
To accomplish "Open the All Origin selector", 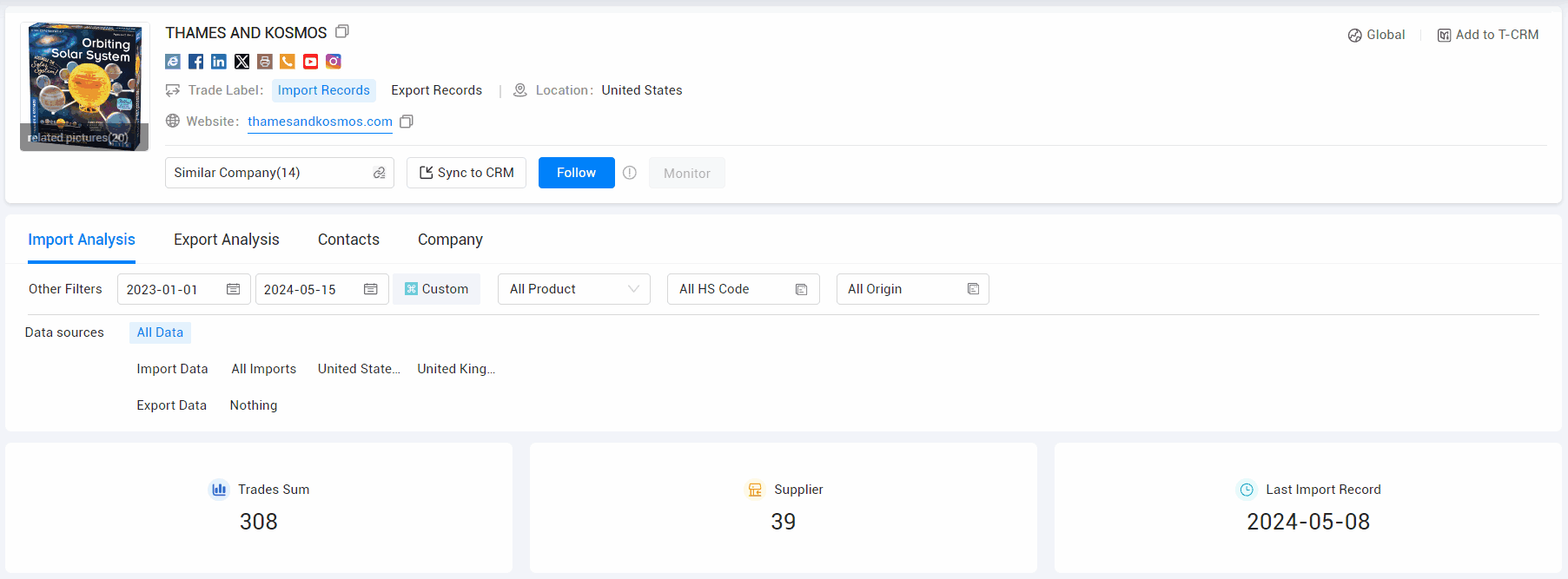I will click(913, 289).
